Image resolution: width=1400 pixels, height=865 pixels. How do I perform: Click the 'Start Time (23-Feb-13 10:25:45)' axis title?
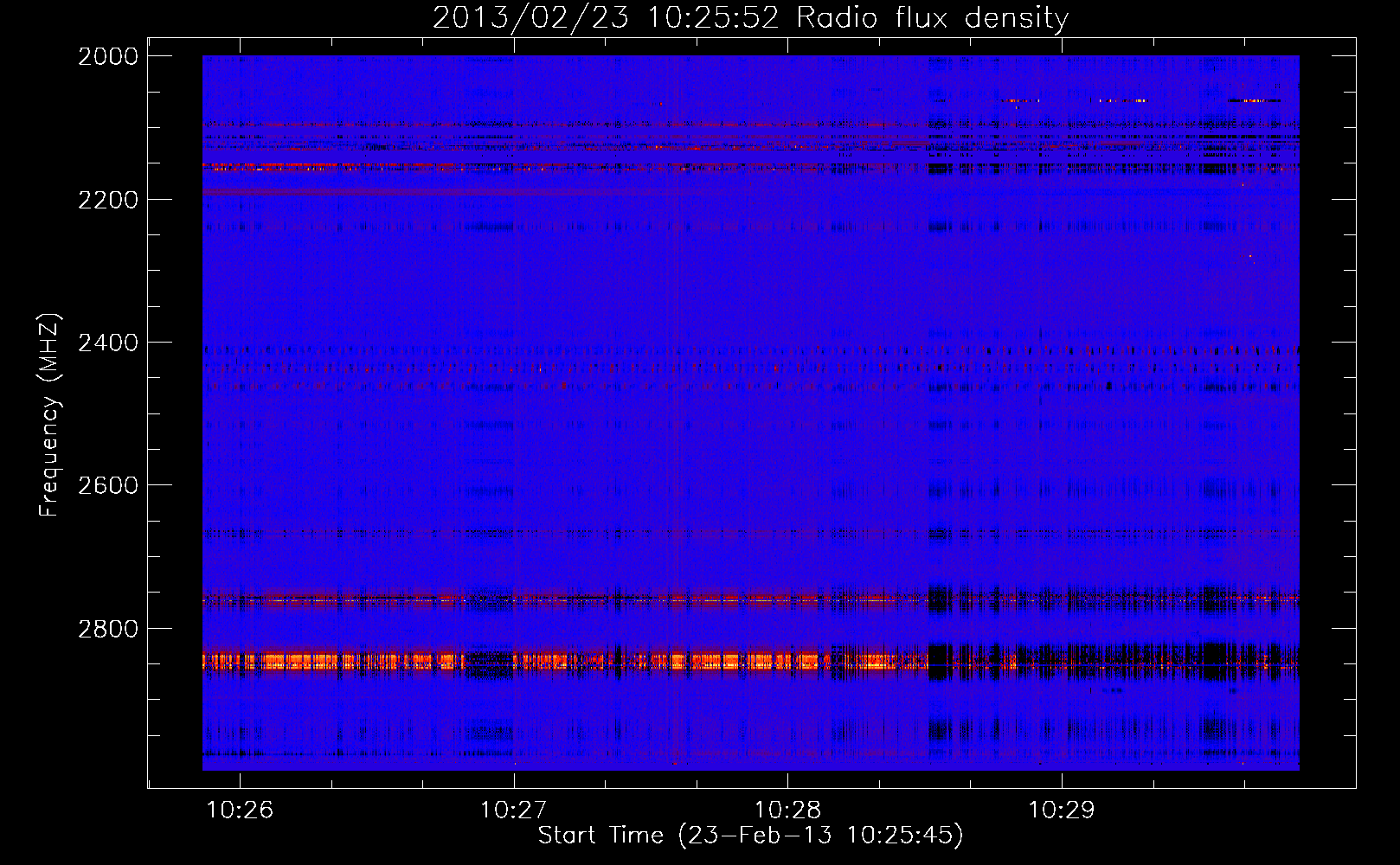point(750,836)
